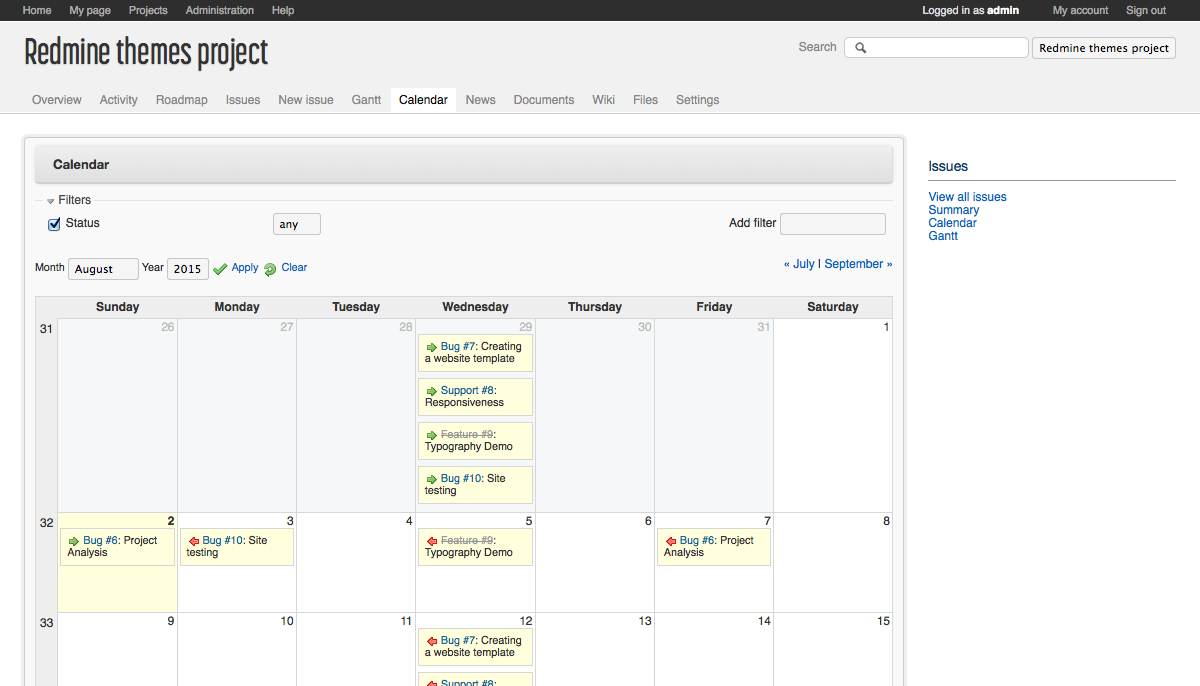Open the Add filter dropdown
The height and width of the screenshot is (686, 1200).
(833, 224)
